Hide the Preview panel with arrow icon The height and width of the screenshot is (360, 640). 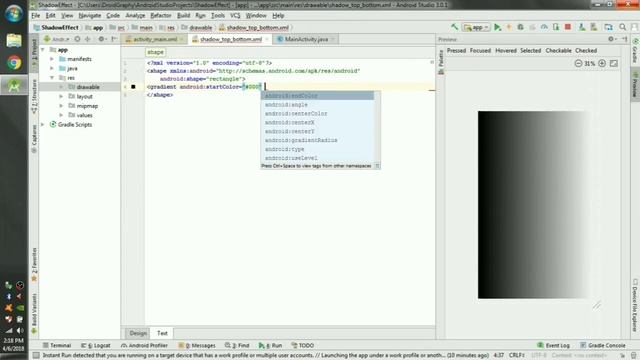624,39
